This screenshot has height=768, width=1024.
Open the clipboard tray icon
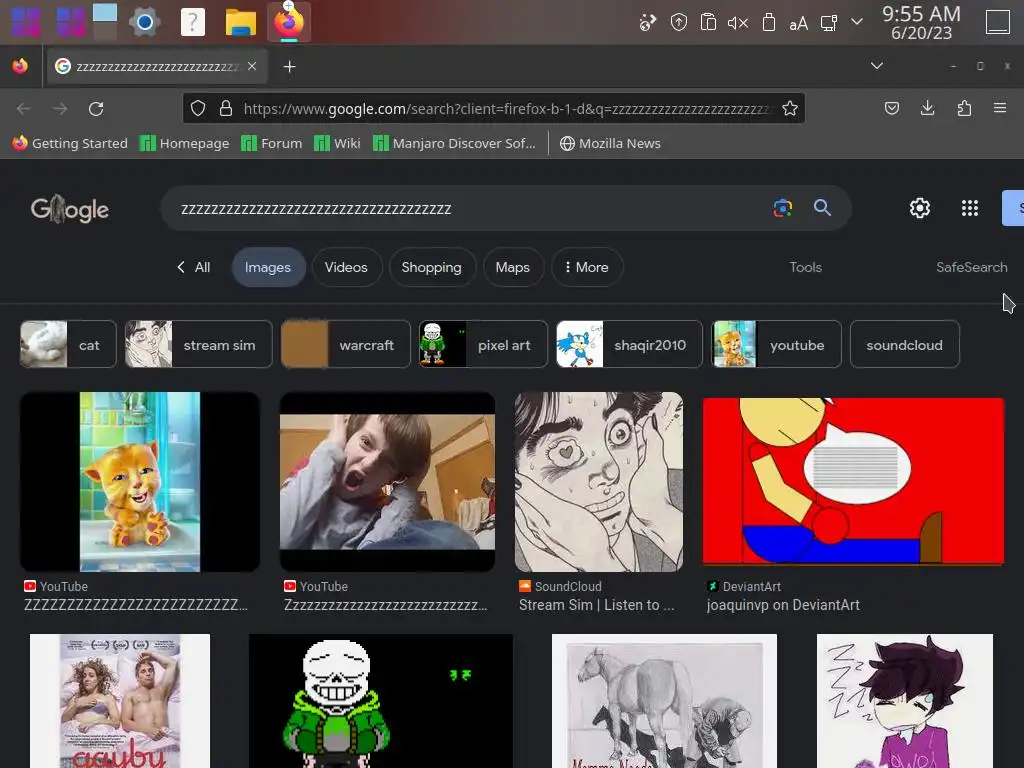pyautogui.click(x=708, y=22)
